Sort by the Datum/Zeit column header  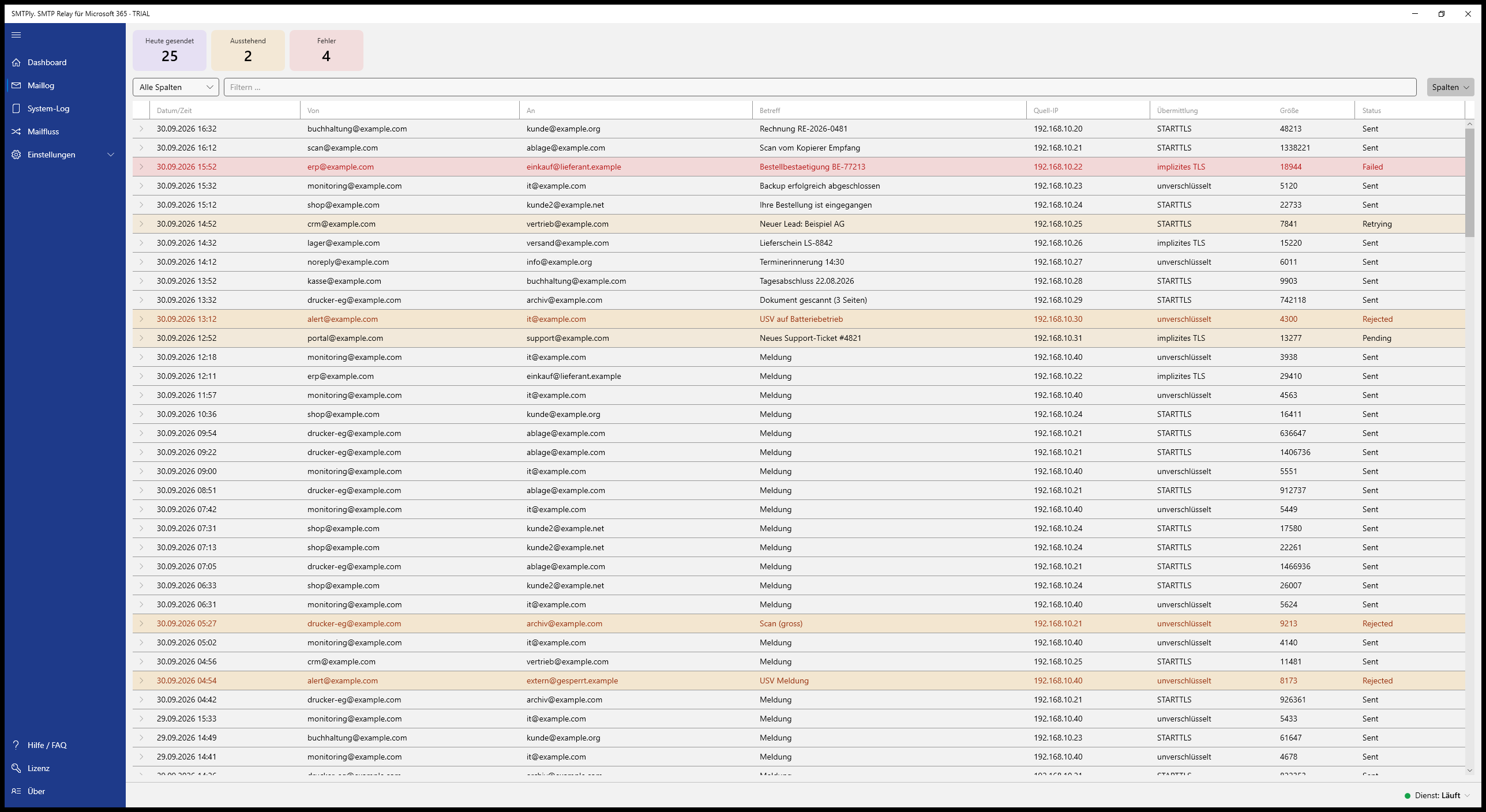(225, 110)
